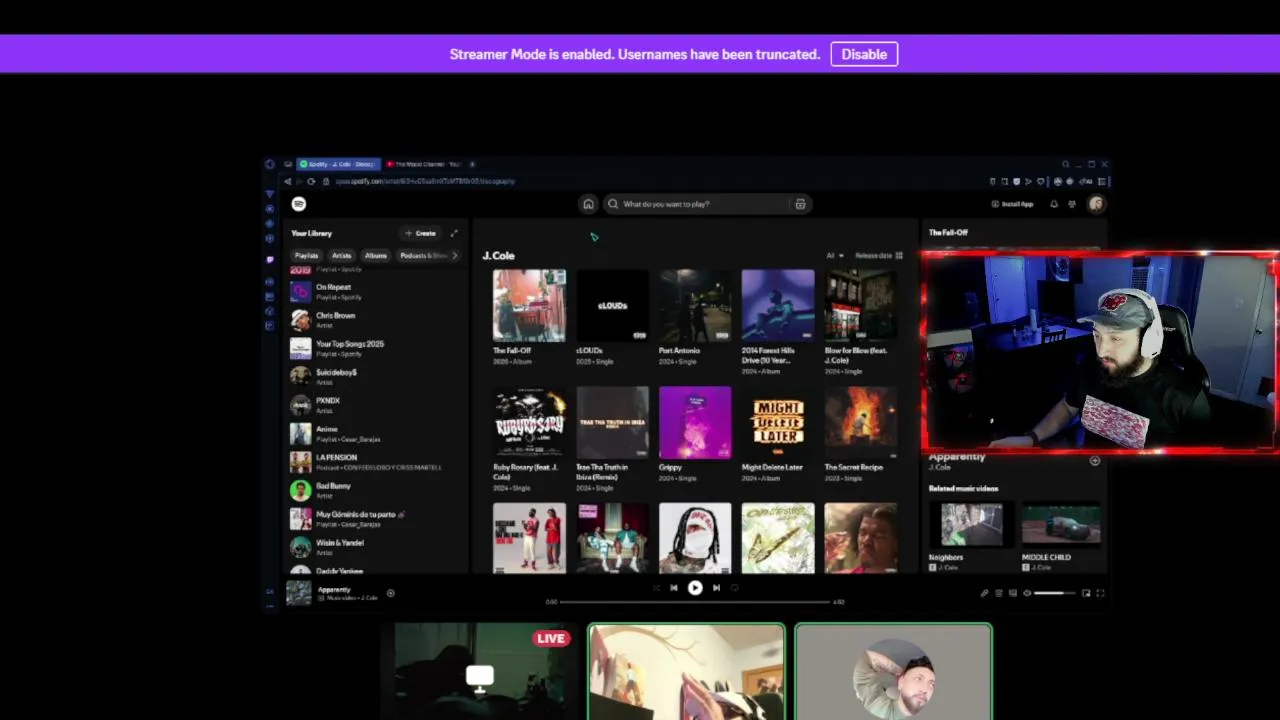Enter full screen via player bar icon
The width and height of the screenshot is (1280, 720).
pos(1100,593)
